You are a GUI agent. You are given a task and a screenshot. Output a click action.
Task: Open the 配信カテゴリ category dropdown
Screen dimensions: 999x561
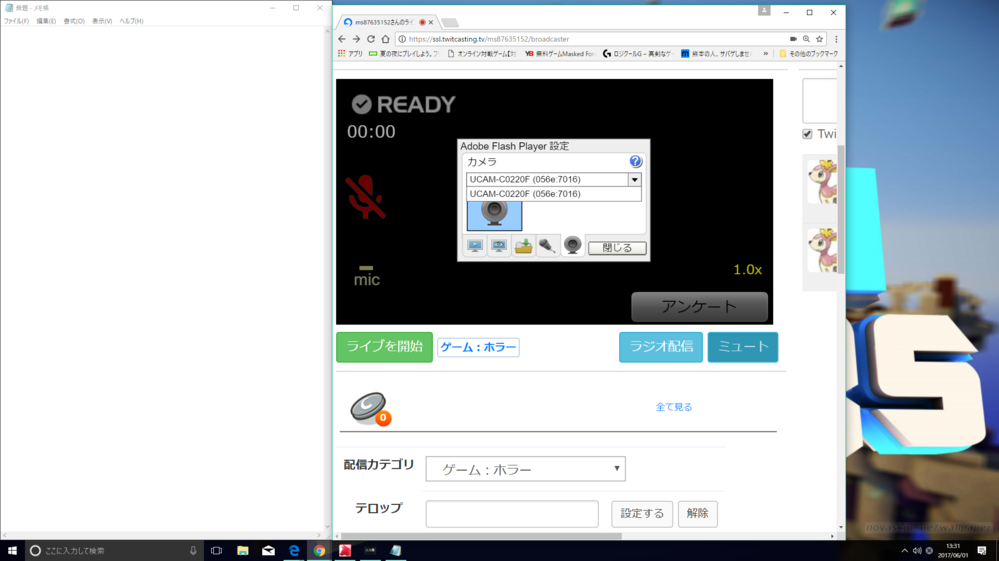(x=525, y=469)
